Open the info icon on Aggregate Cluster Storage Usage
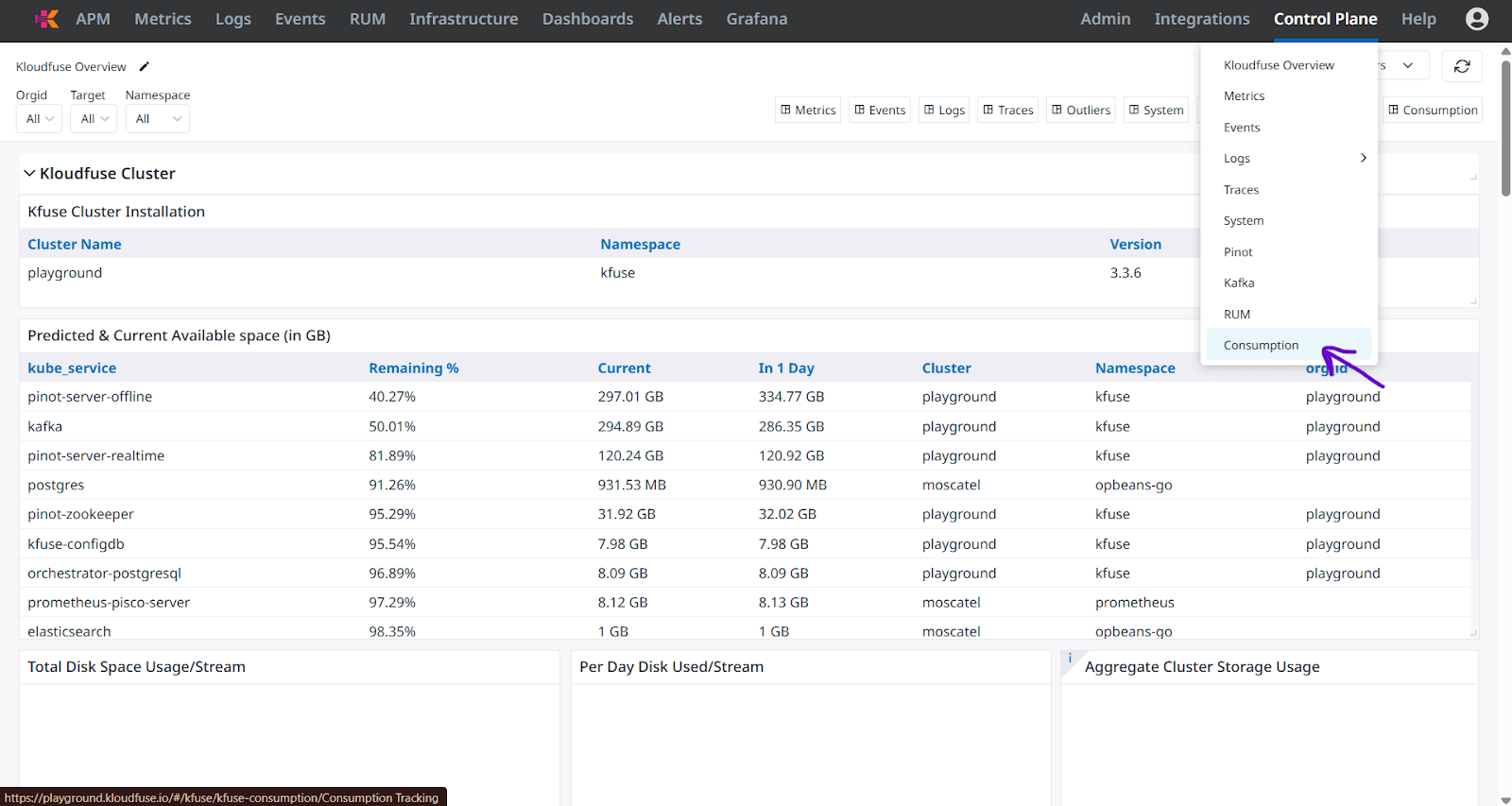The height and width of the screenshot is (806, 1512). click(1070, 658)
